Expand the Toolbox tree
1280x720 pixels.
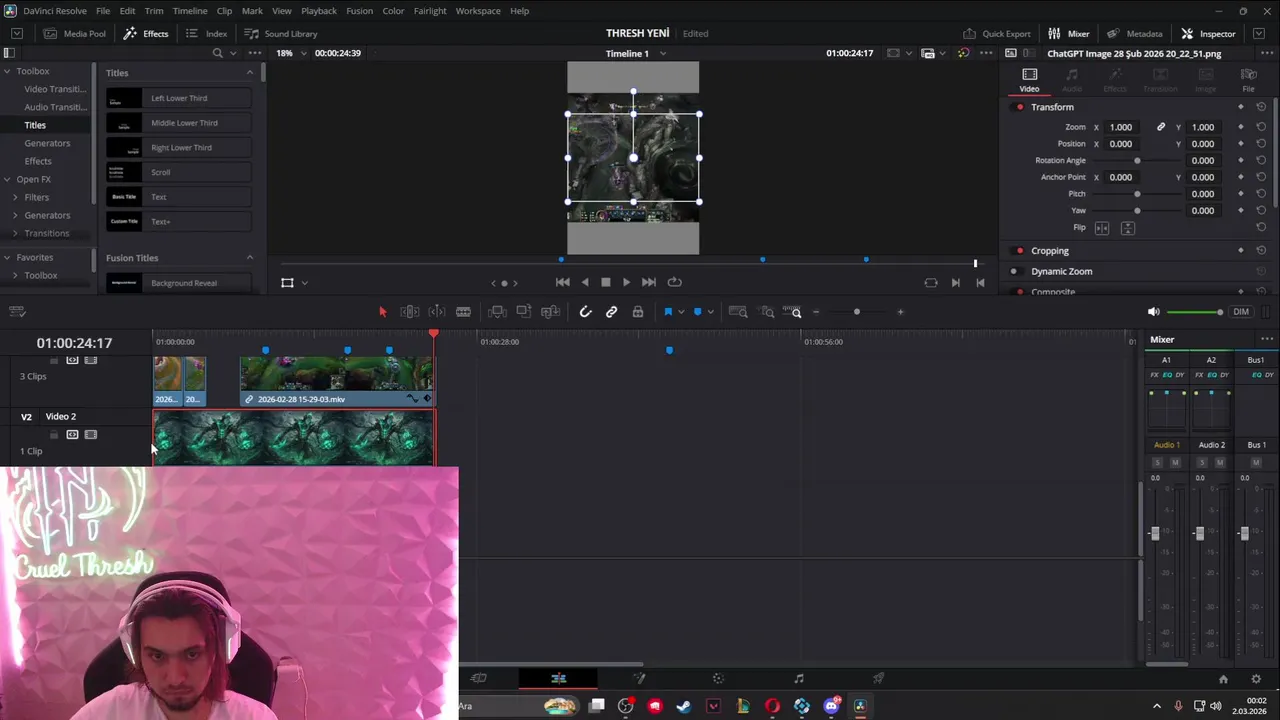pos(8,71)
